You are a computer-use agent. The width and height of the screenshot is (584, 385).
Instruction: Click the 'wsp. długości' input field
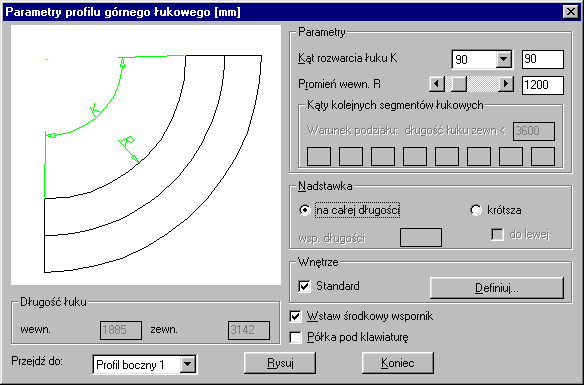(x=421, y=237)
